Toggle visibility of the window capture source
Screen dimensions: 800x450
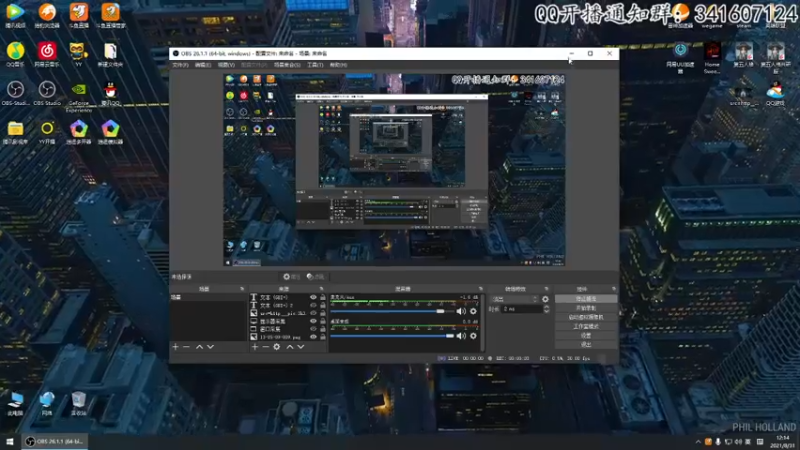click(313, 329)
